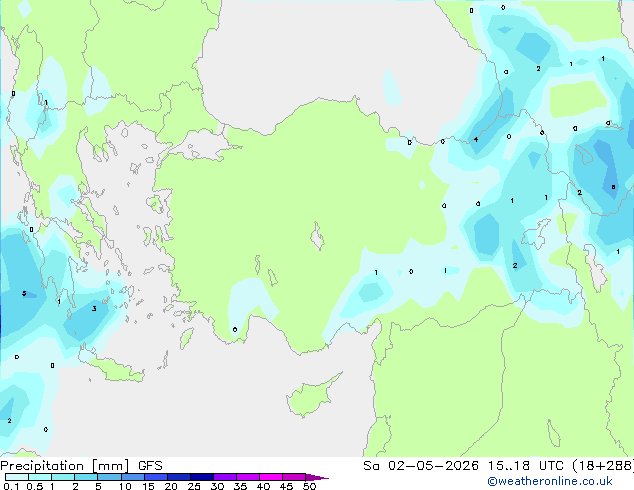Click the over-50 mm arrow tip of legend

tap(317, 477)
